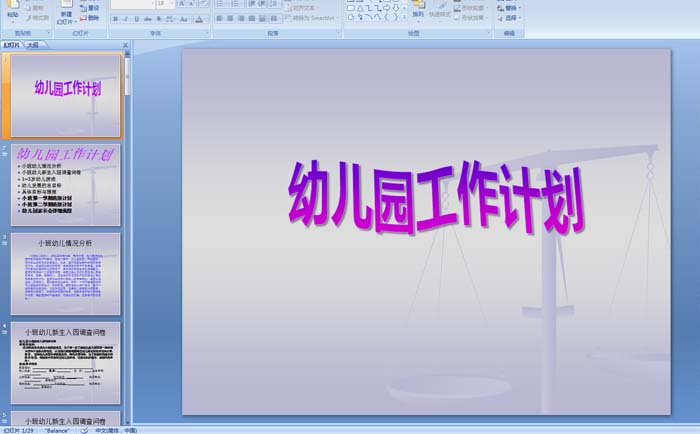700x434 pixels.
Task: Click the Delete (删除) slide button
Action: point(90,18)
